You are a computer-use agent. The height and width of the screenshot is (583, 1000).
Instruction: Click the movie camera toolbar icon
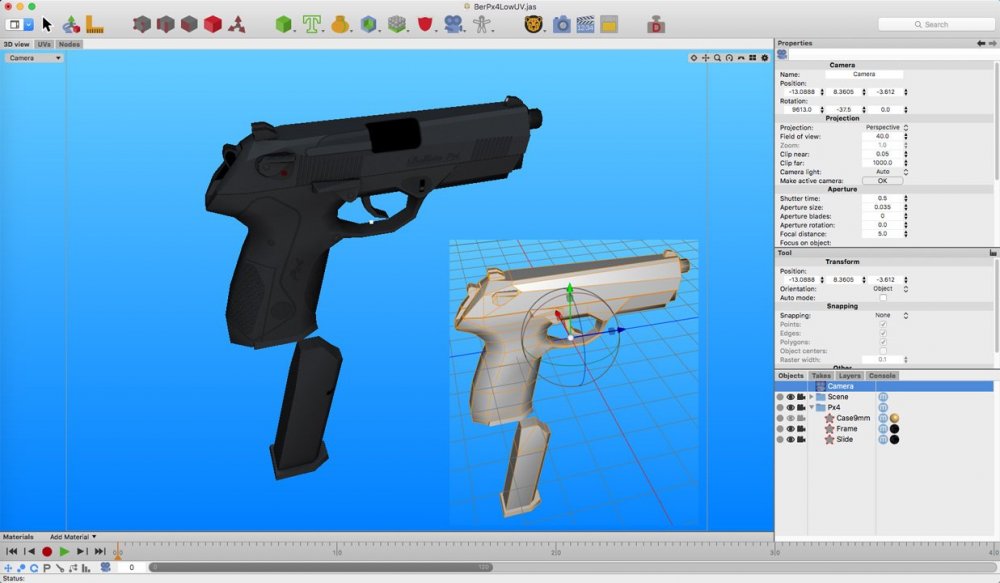click(x=453, y=24)
